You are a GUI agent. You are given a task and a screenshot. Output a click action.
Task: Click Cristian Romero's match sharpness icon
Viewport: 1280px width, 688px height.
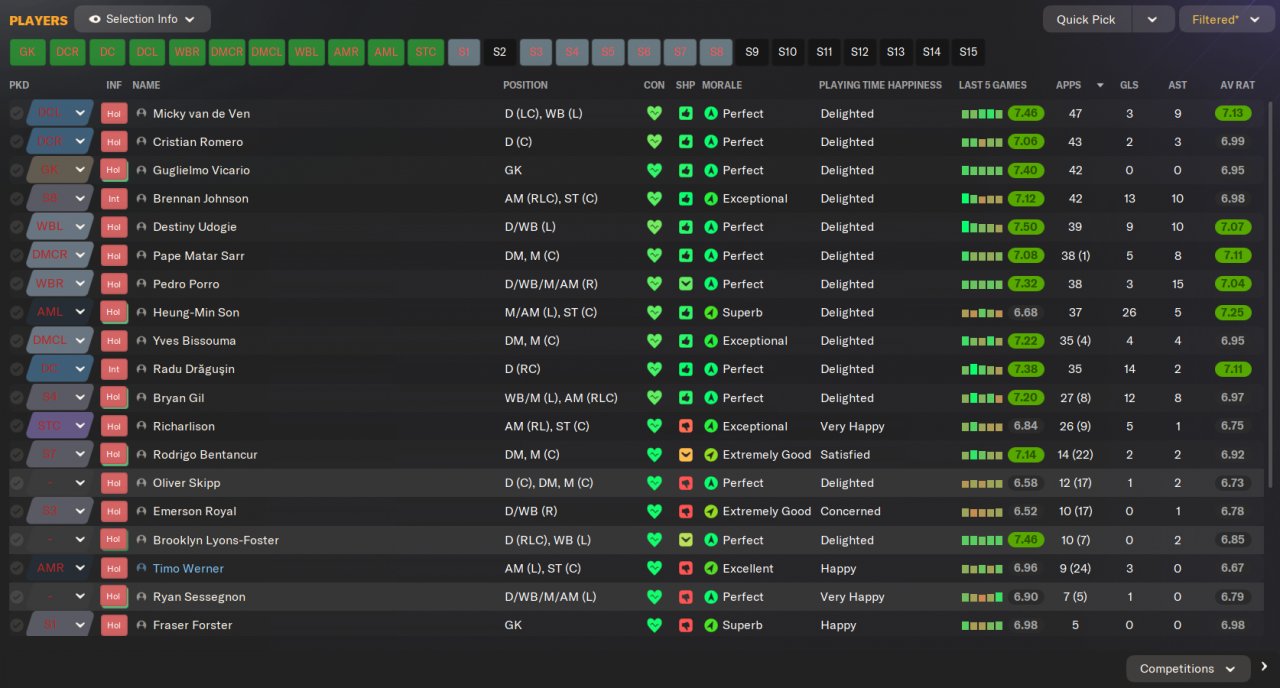(x=685, y=142)
